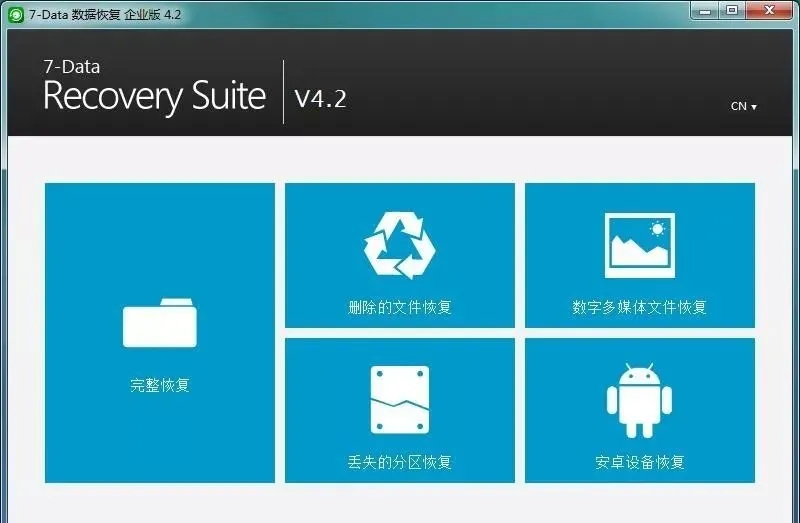Start 安卓设备恢复 via its label
The width and height of the screenshot is (800, 523).
640,462
